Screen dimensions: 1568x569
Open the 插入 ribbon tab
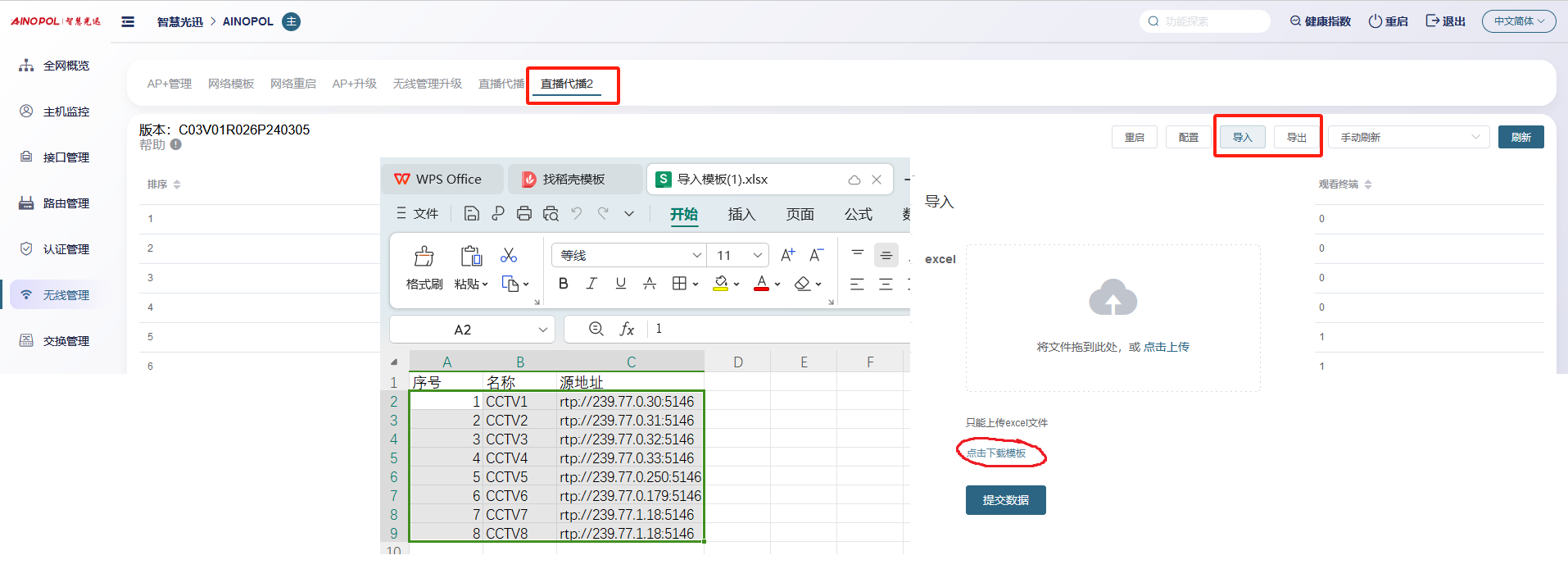(x=741, y=214)
